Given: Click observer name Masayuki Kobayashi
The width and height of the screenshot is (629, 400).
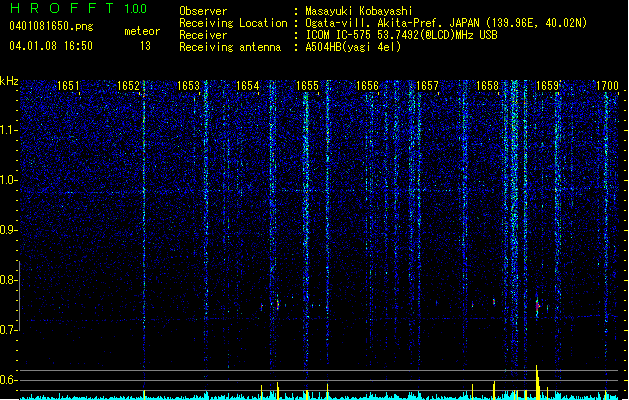Looking at the screenshot, I should tap(359, 11).
